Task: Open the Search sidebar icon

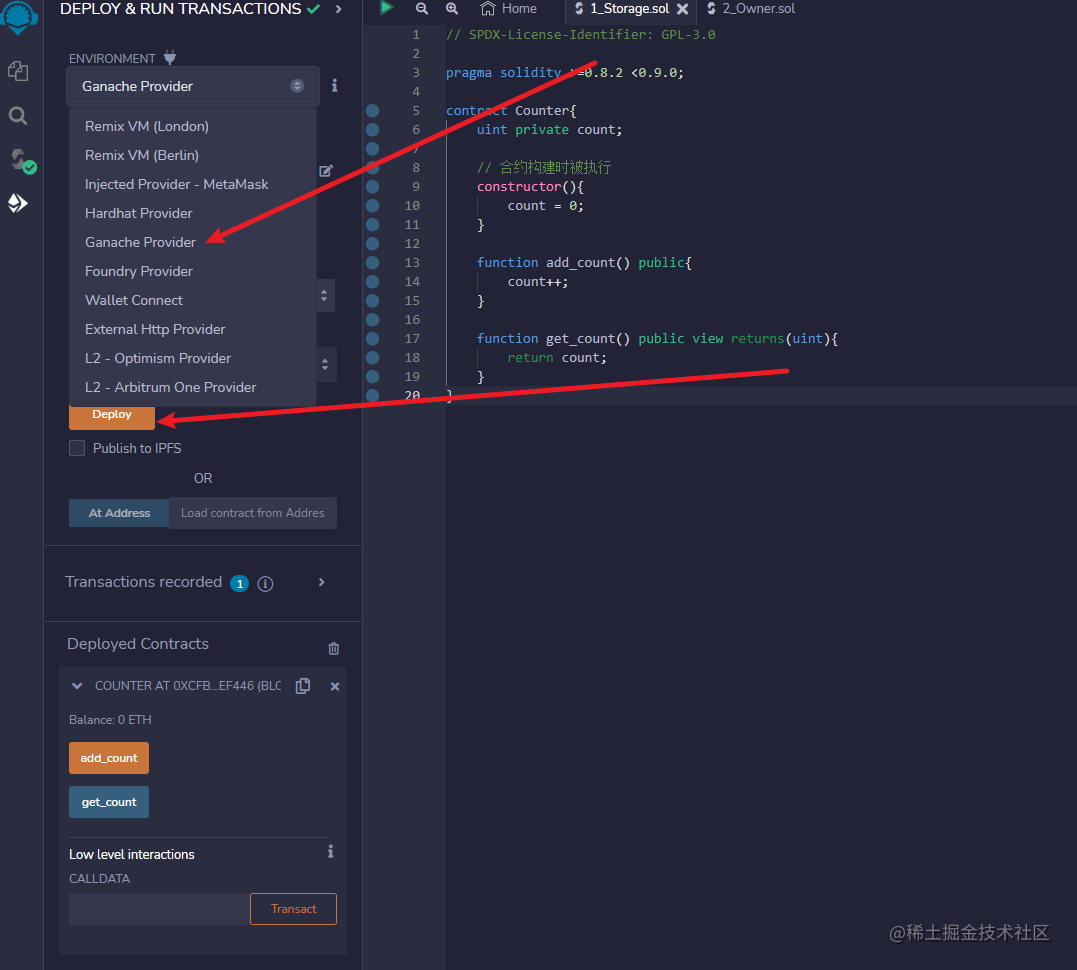Action: tap(18, 115)
